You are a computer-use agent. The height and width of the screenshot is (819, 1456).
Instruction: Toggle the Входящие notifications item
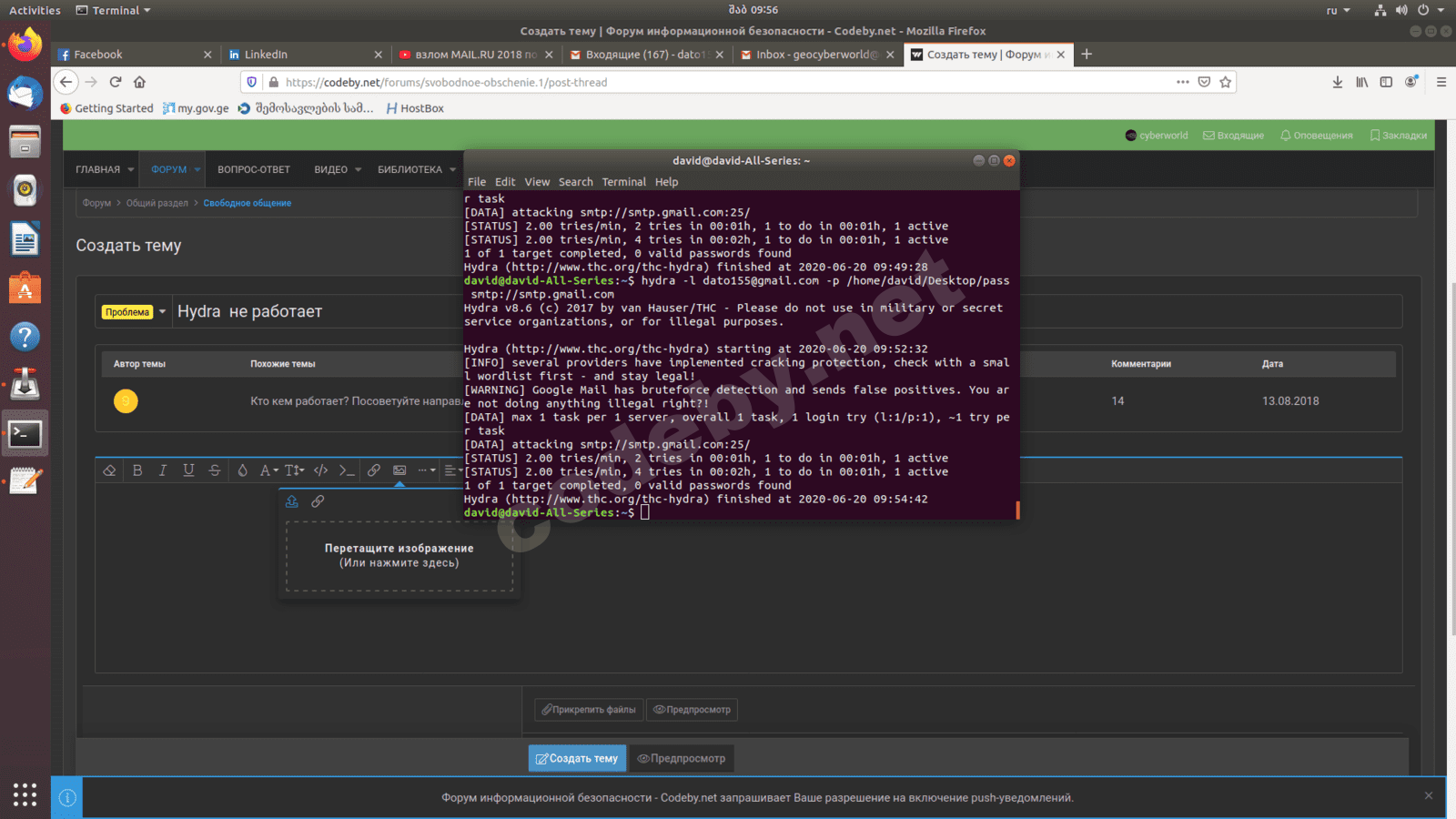click(1233, 135)
